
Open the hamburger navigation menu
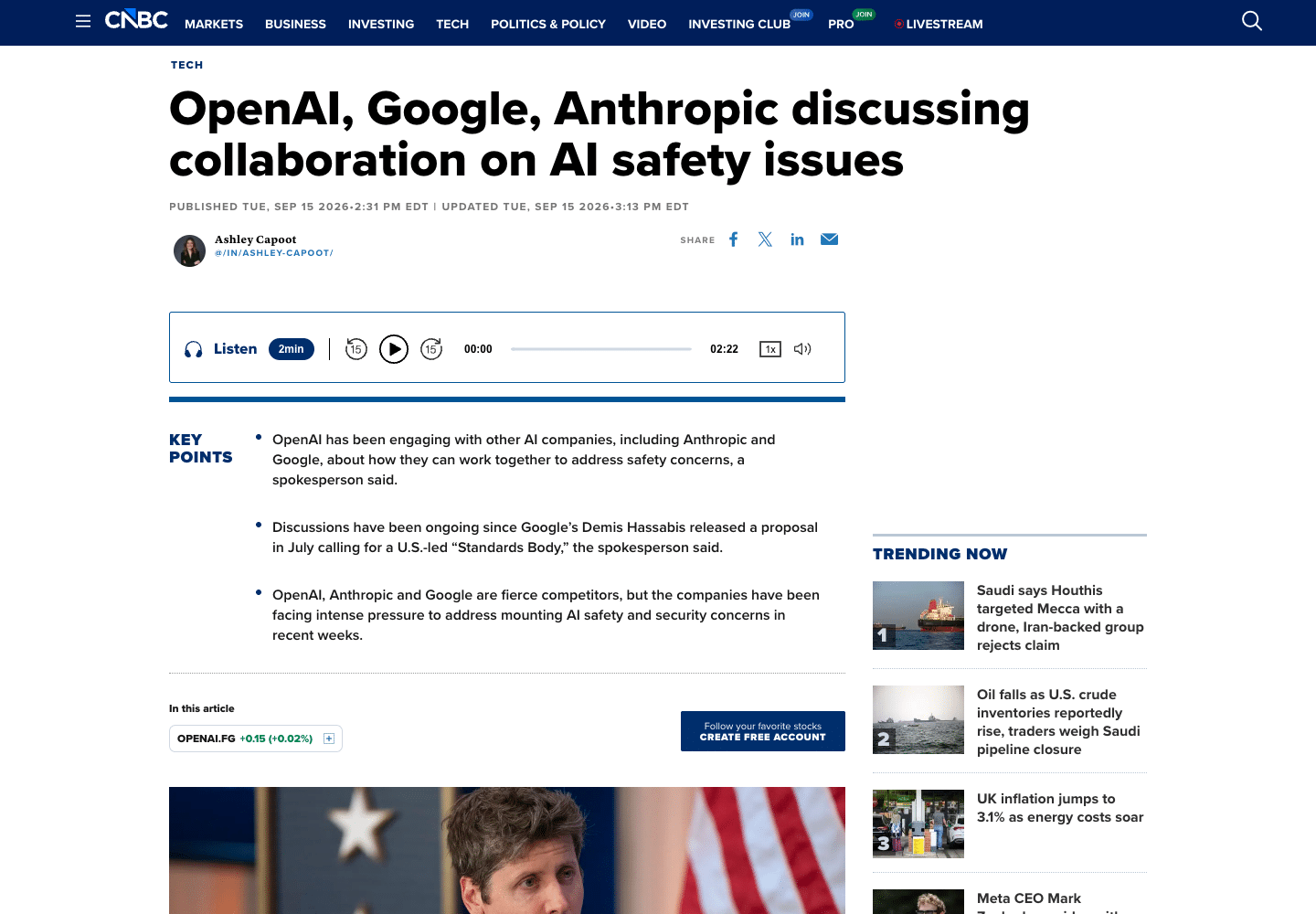(x=83, y=21)
